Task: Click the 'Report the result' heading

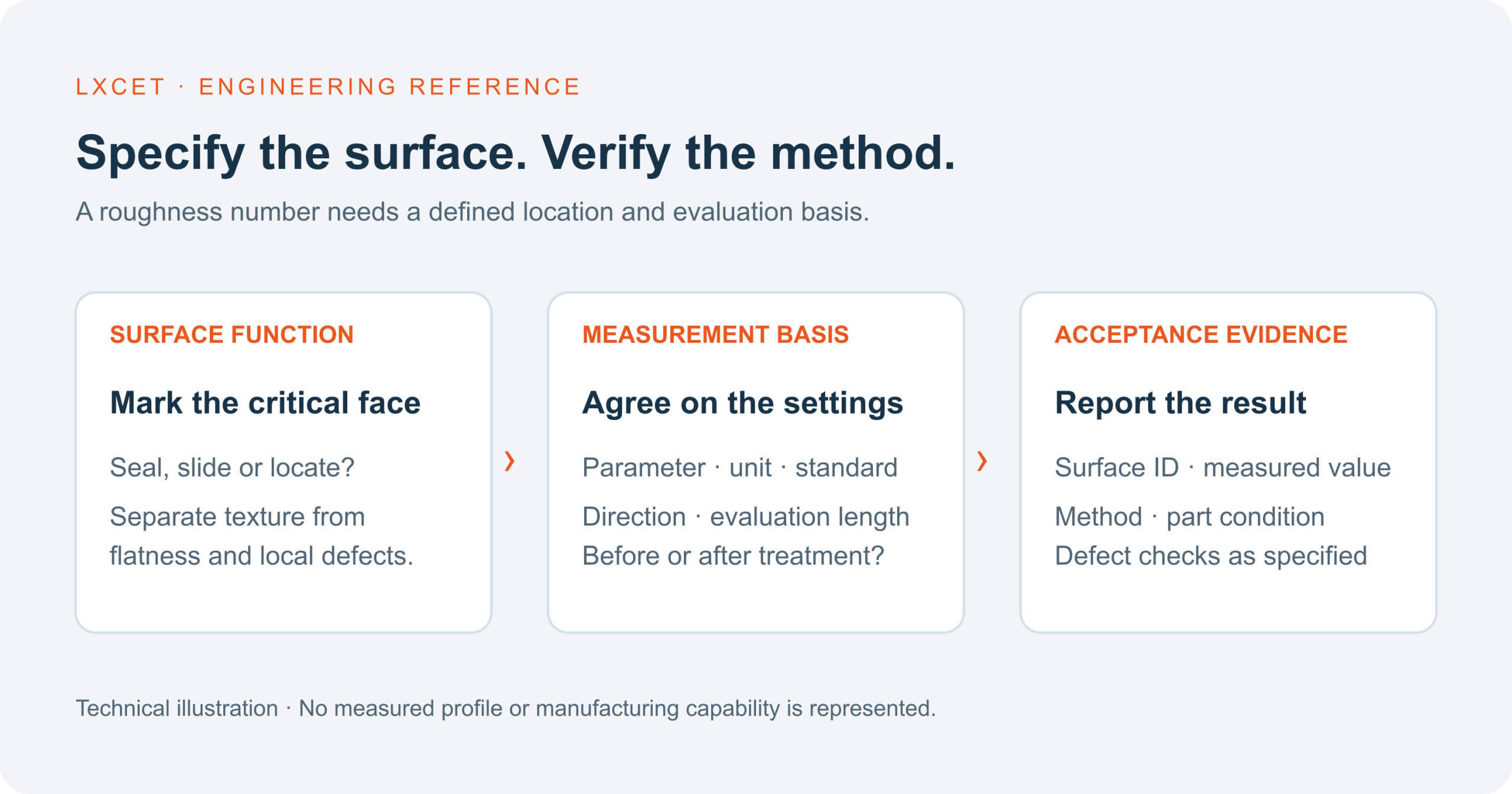Action: (1180, 403)
